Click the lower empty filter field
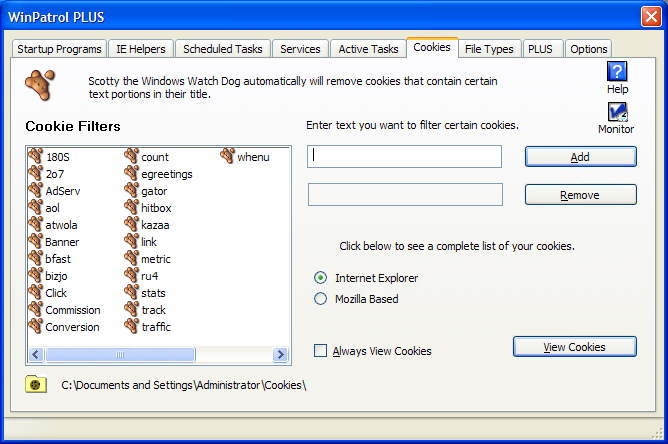668x444 pixels. [x=405, y=194]
